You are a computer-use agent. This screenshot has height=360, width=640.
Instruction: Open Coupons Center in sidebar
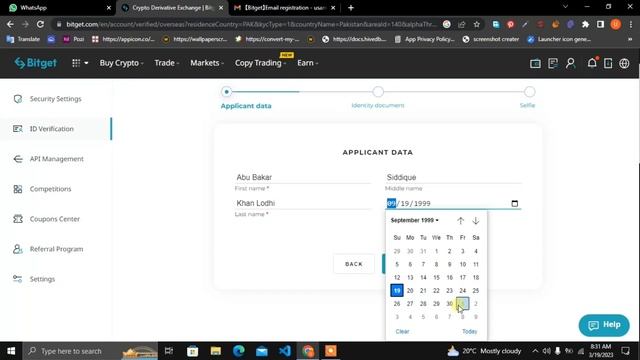tap(56, 219)
